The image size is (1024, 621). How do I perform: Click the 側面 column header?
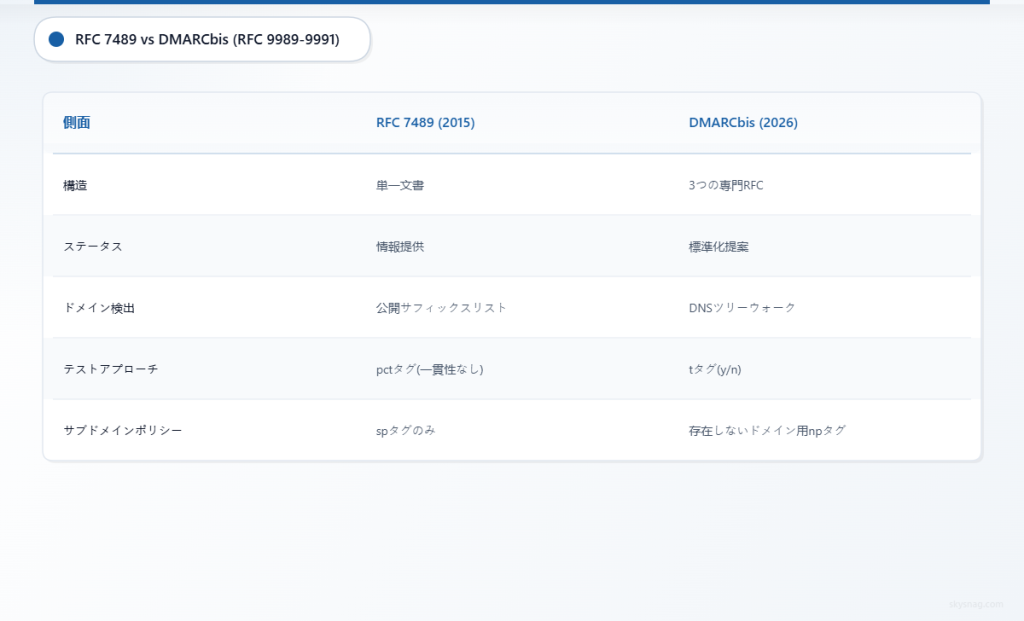[x=76, y=122]
